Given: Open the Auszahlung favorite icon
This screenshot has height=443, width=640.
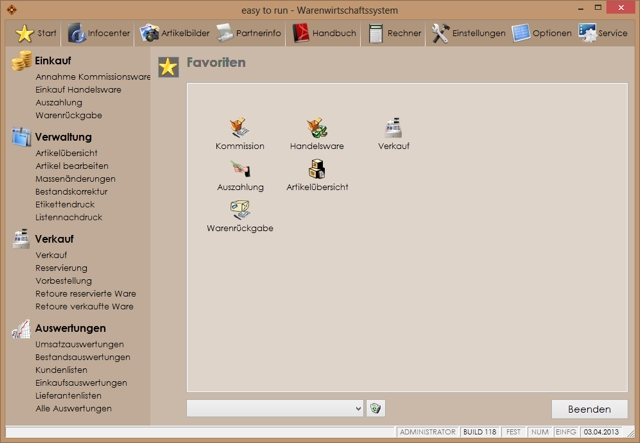Looking at the screenshot, I should point(240,169).
